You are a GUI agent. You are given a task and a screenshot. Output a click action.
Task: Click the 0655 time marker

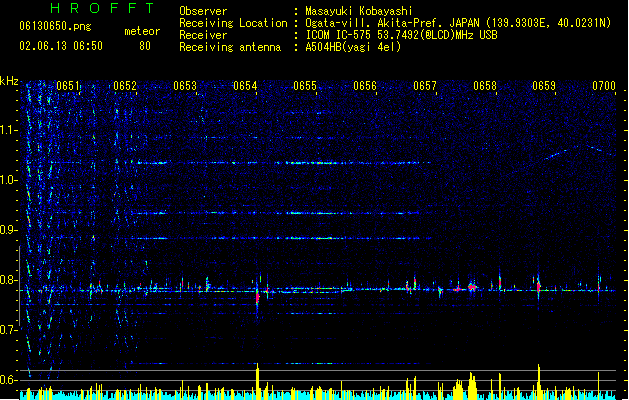point(305,86)
